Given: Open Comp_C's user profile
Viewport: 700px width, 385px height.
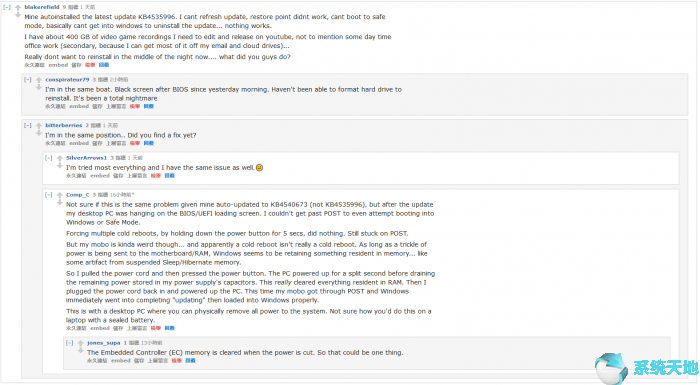Looking at the screenshot, I should click(x=78, y=195).
